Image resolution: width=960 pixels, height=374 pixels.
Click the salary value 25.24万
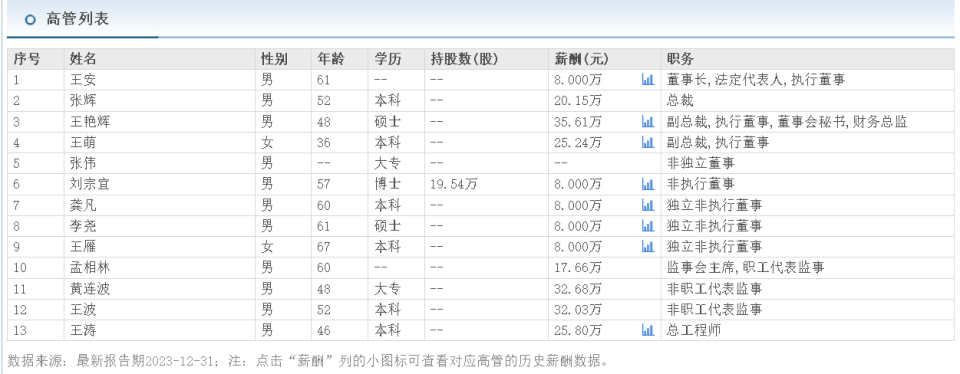tap(578, 142)
